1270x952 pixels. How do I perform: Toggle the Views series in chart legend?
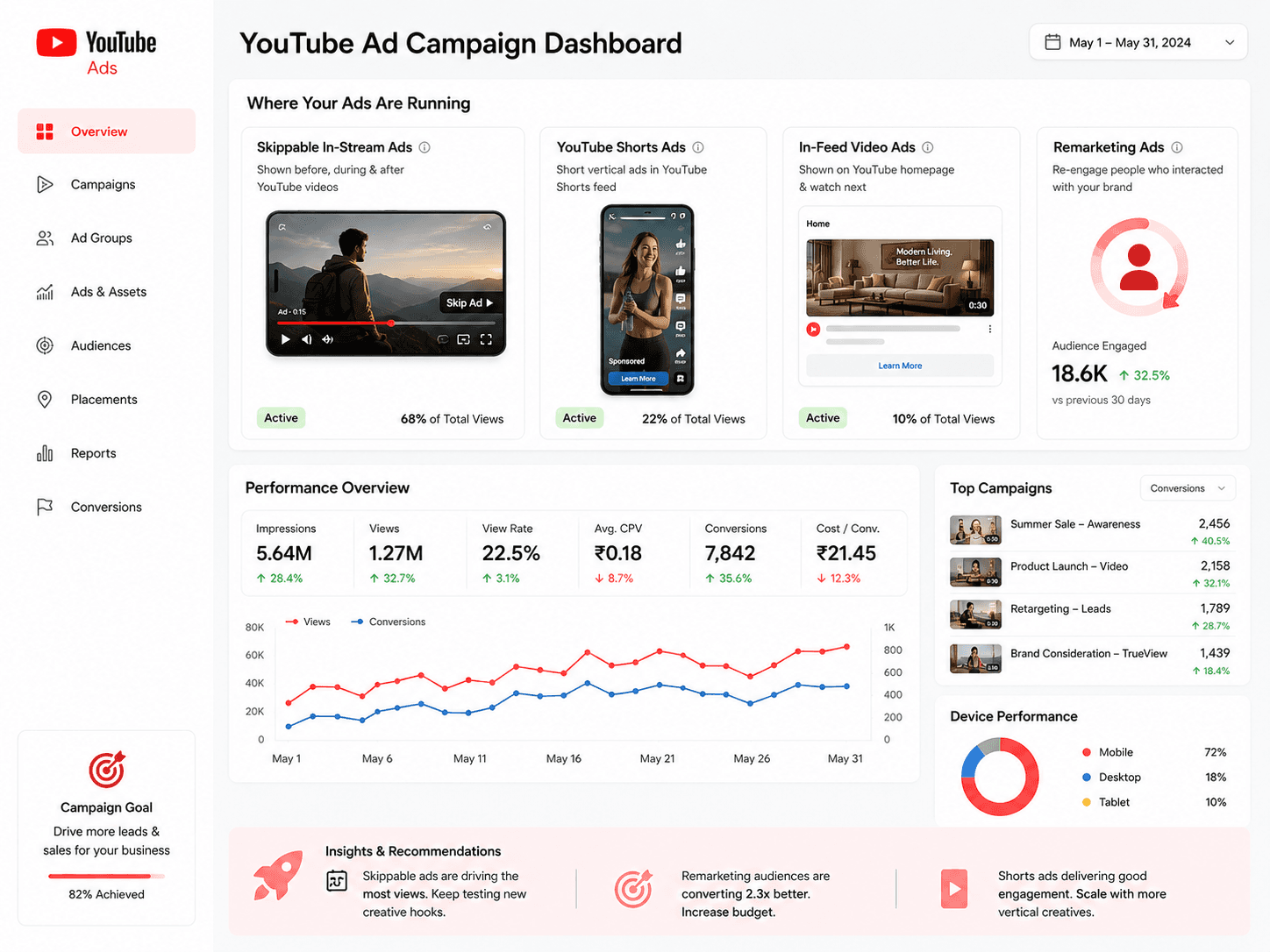tap(308, 622)
